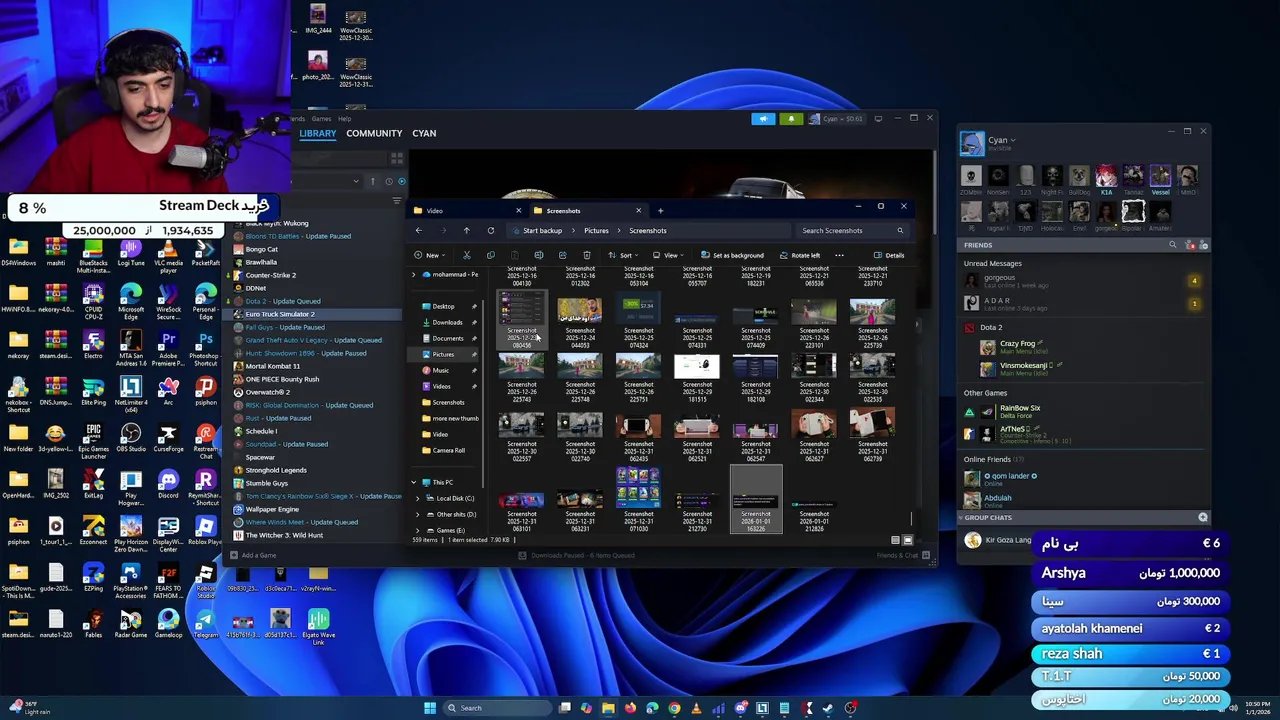Image resolution: width=1280 pixels, height=720 pixels.
Task: Open the New dropdown in Explorer
Action: [x=431, y=255]
